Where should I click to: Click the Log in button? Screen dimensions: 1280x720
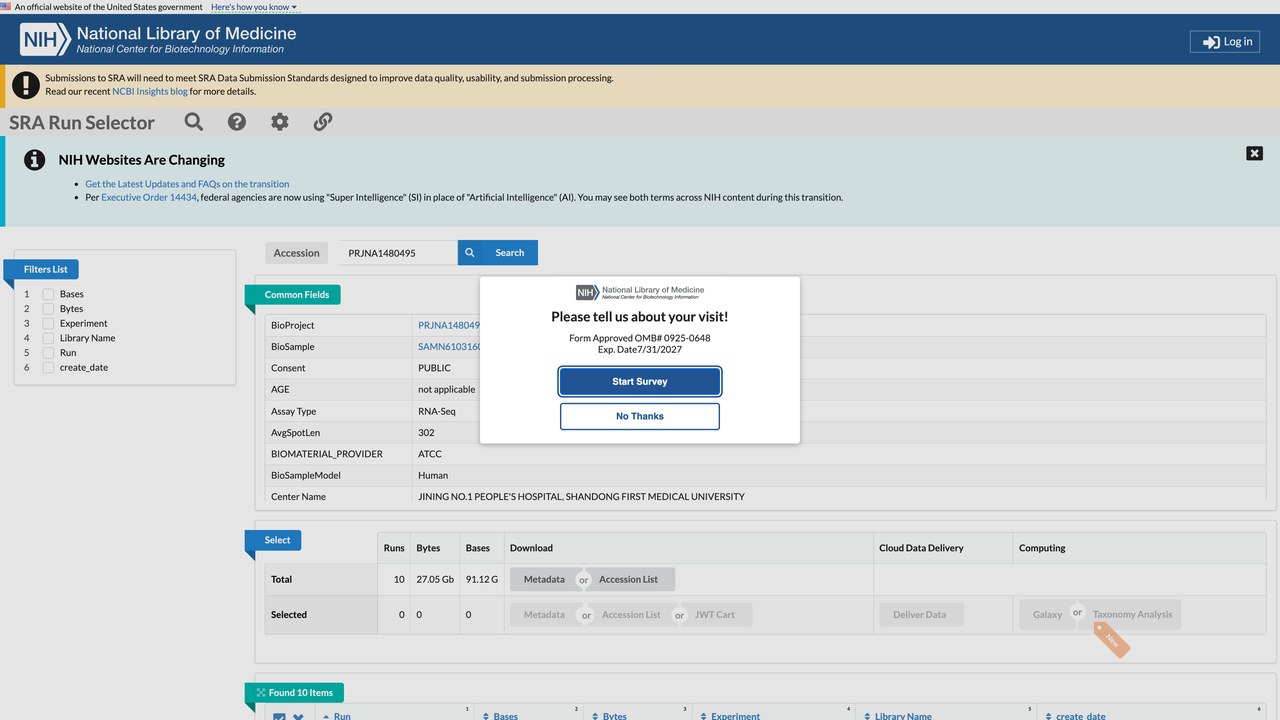point(1225,41)
